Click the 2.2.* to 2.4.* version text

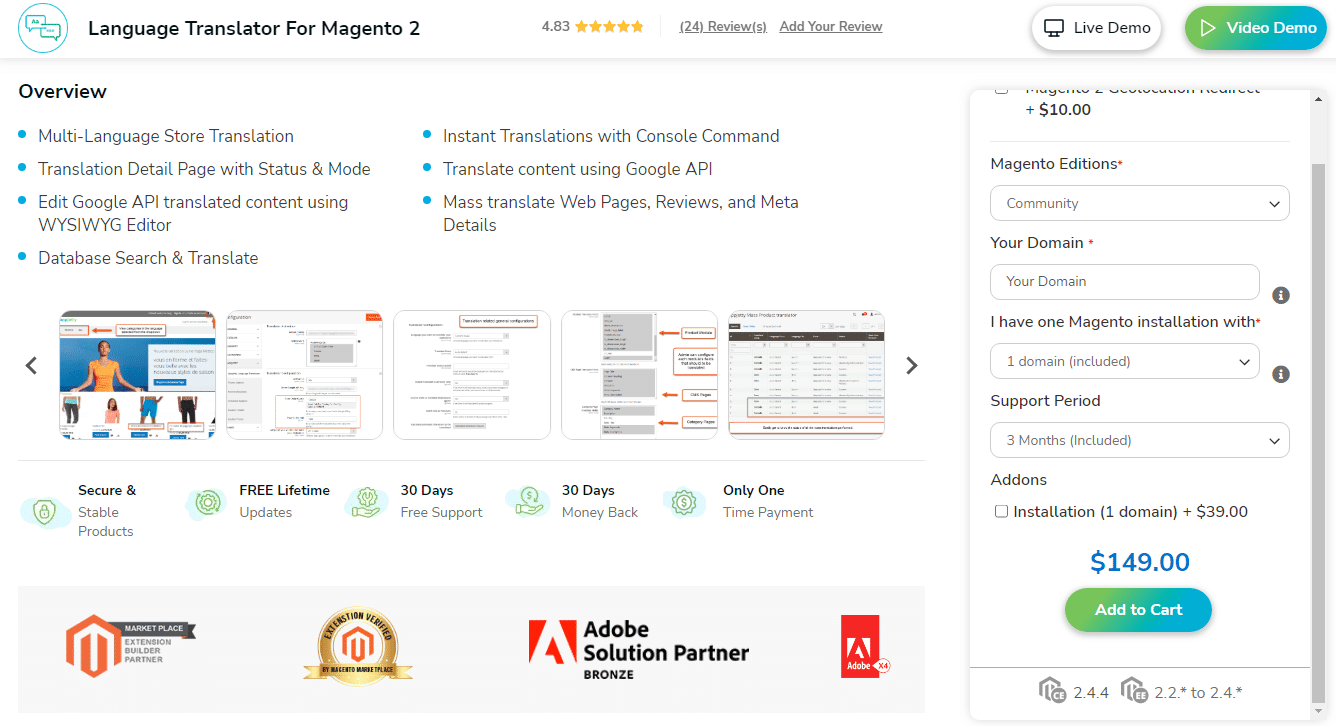click(x=1197, y=692)
